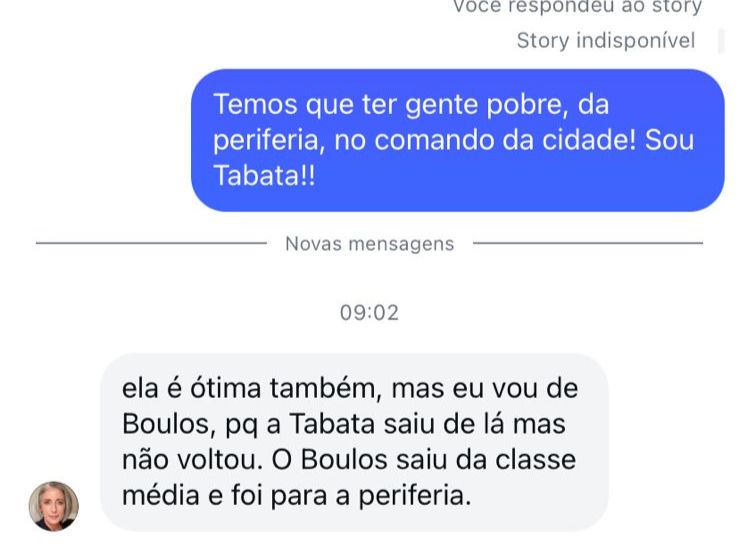Click "Boulos," starting the gray bubble's second line
Screen dimensions: 739x554
[x=169, y=424]
